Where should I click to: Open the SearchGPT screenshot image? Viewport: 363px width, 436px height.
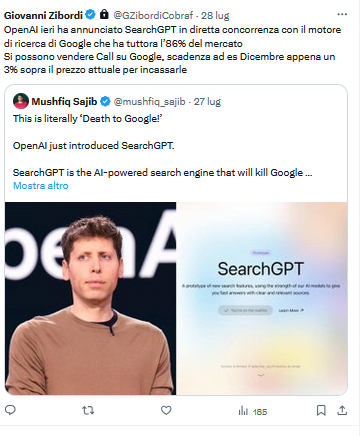tap(262, 298)
